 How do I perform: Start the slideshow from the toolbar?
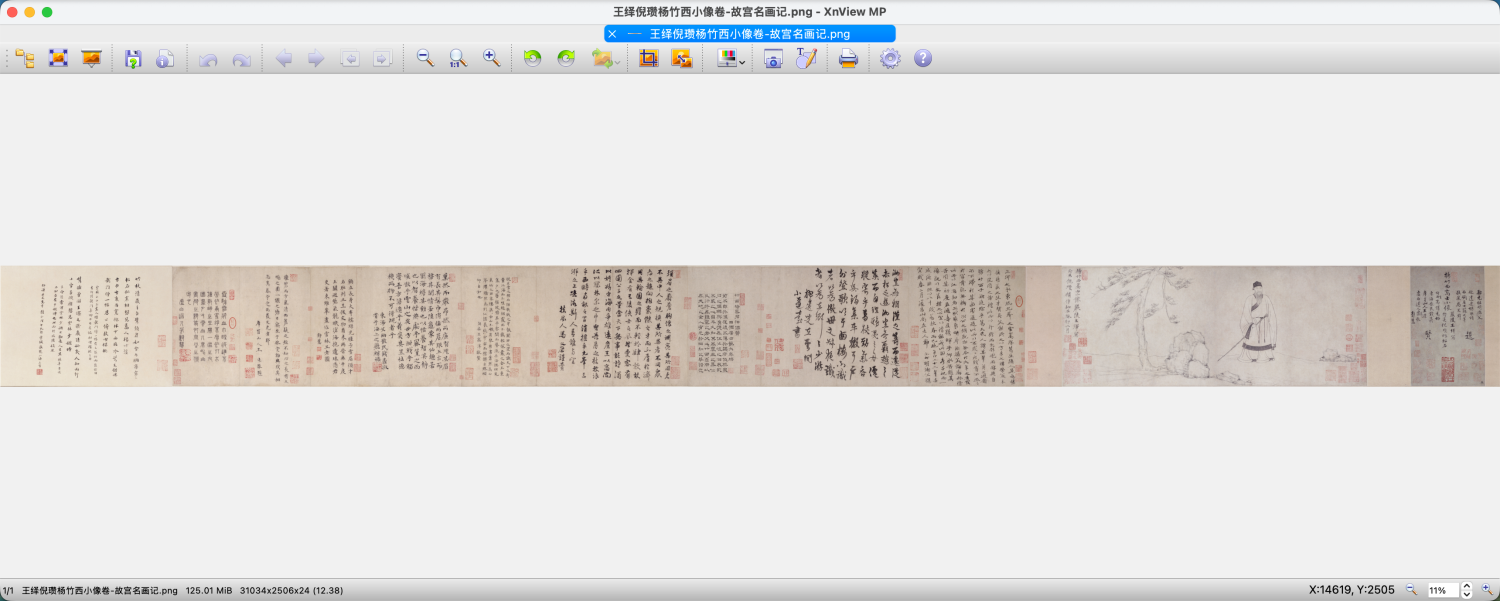tap(91, 59)
